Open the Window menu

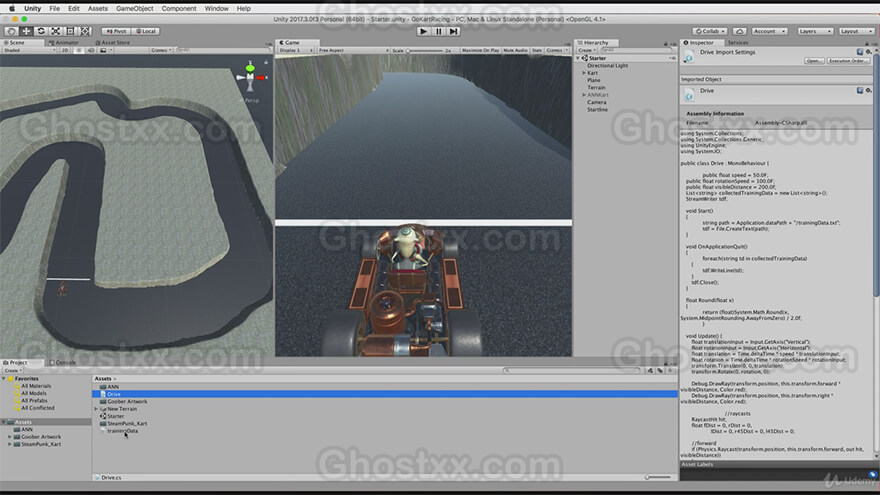[x=216, y=8]
